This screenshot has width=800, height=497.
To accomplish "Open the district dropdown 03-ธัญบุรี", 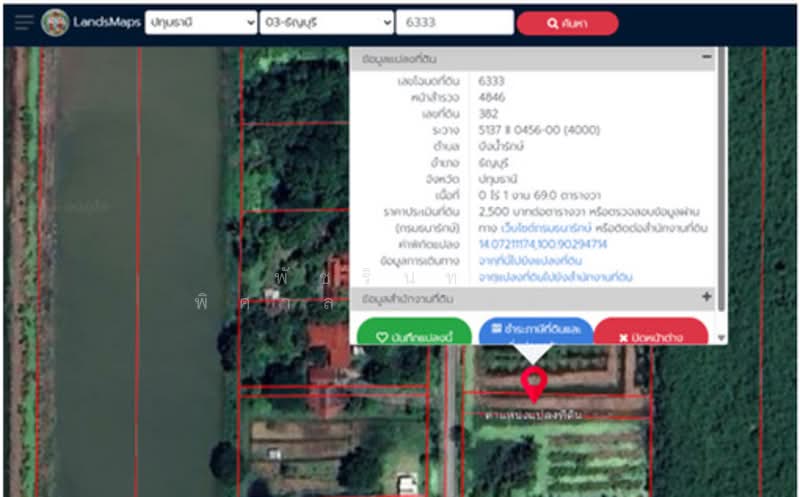I will click(327, 22).
